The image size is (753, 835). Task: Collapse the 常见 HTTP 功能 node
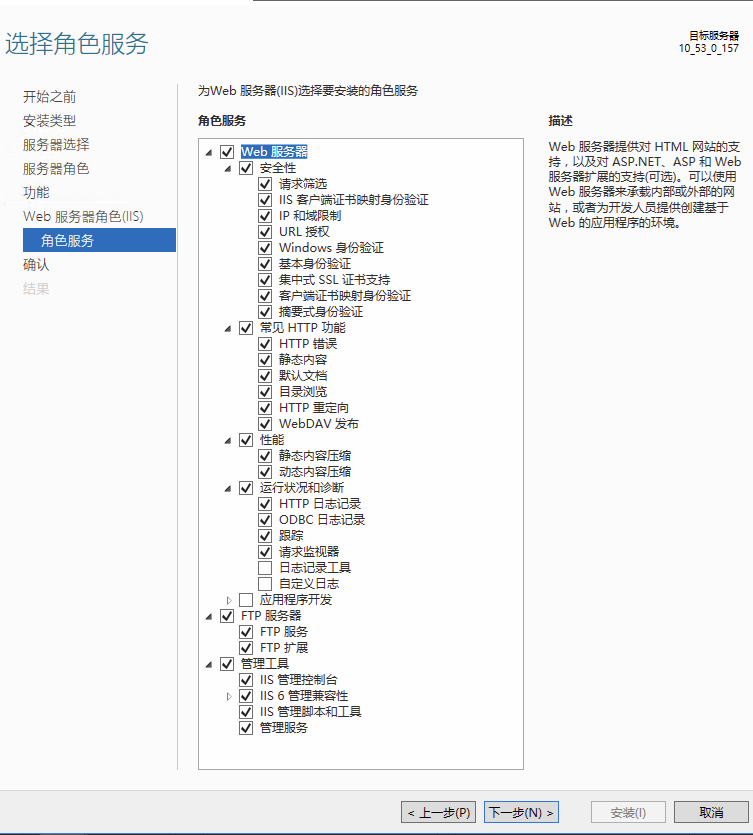(228, 329)
